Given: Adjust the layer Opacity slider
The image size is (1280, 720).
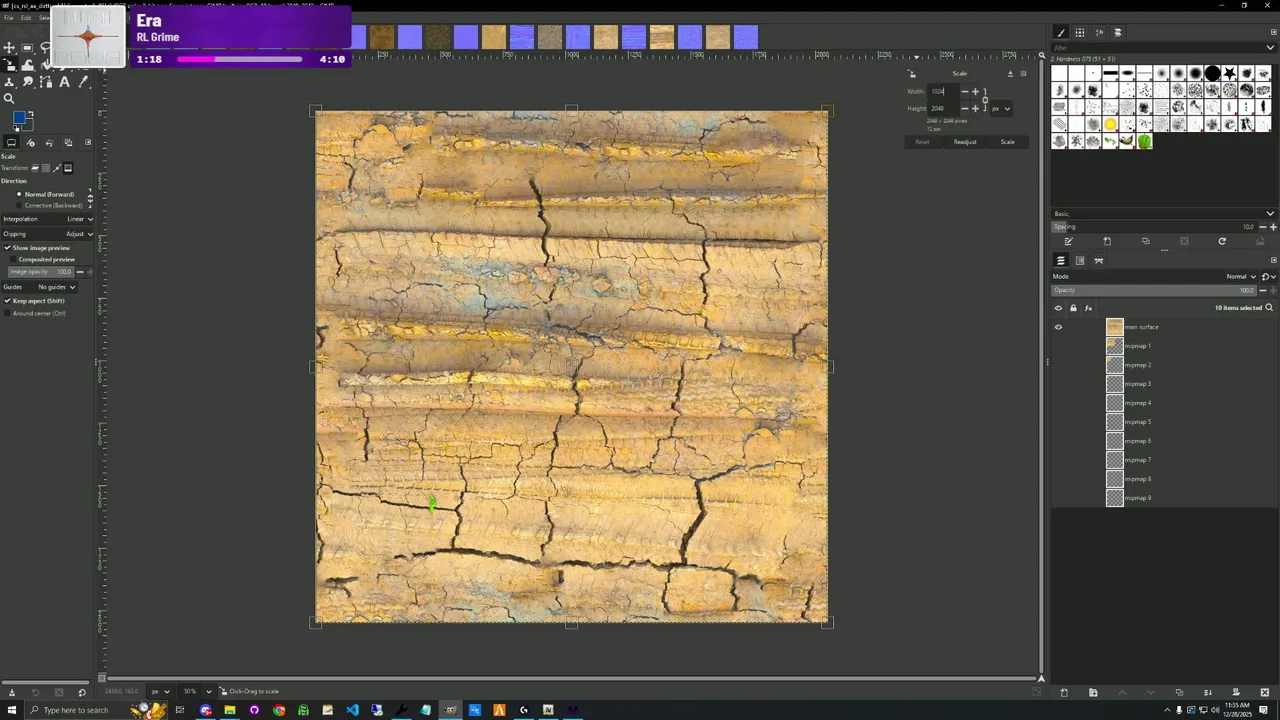Looking at the screenshot, I should 1154,290.
